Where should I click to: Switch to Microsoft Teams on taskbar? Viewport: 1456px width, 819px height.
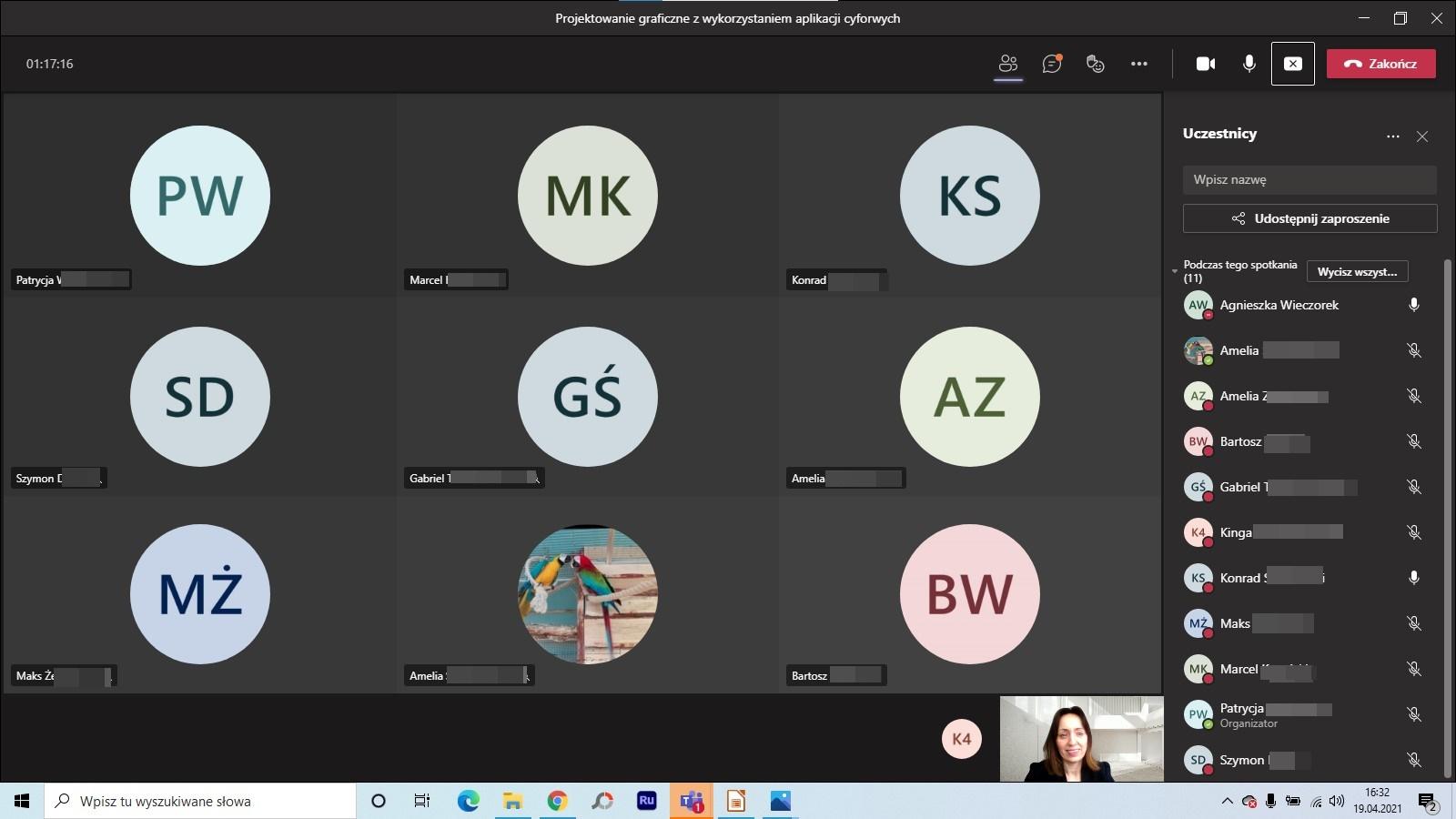pyautogui.click(x=692, y=801)
